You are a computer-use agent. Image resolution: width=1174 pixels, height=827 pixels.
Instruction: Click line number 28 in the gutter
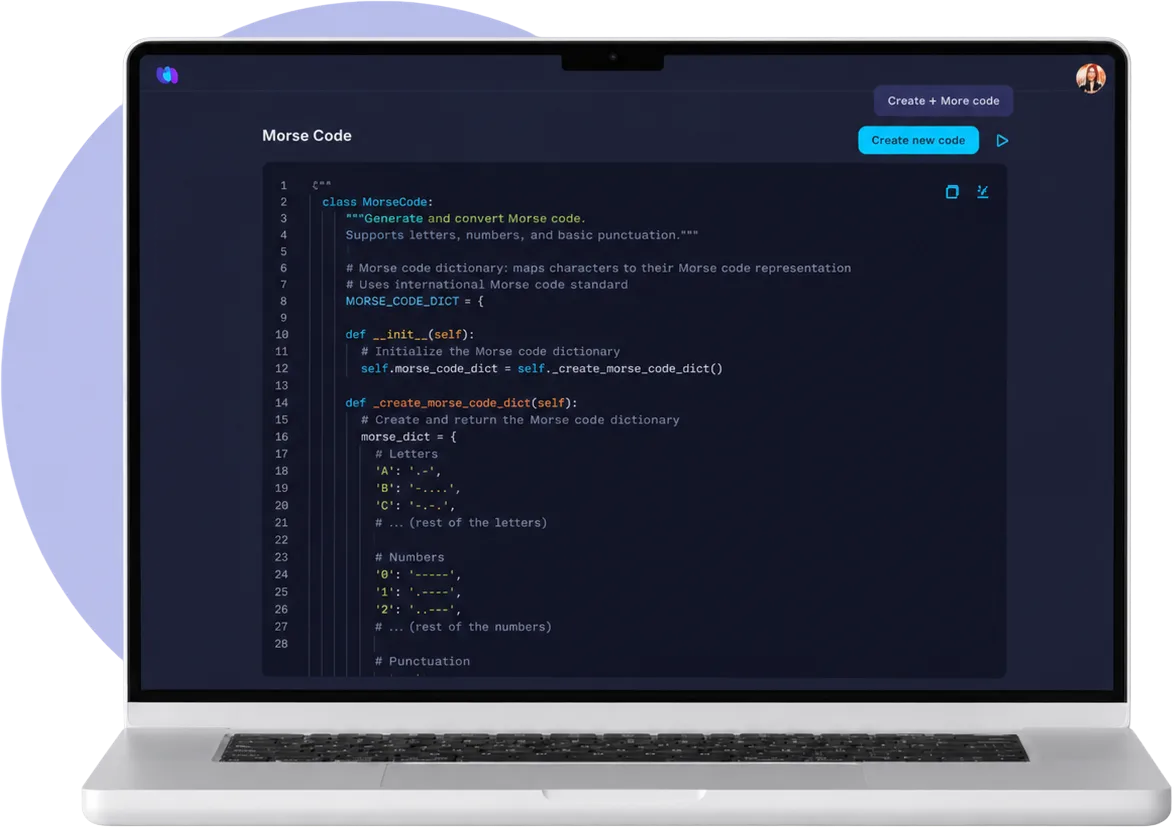click(x=282, y=644)
